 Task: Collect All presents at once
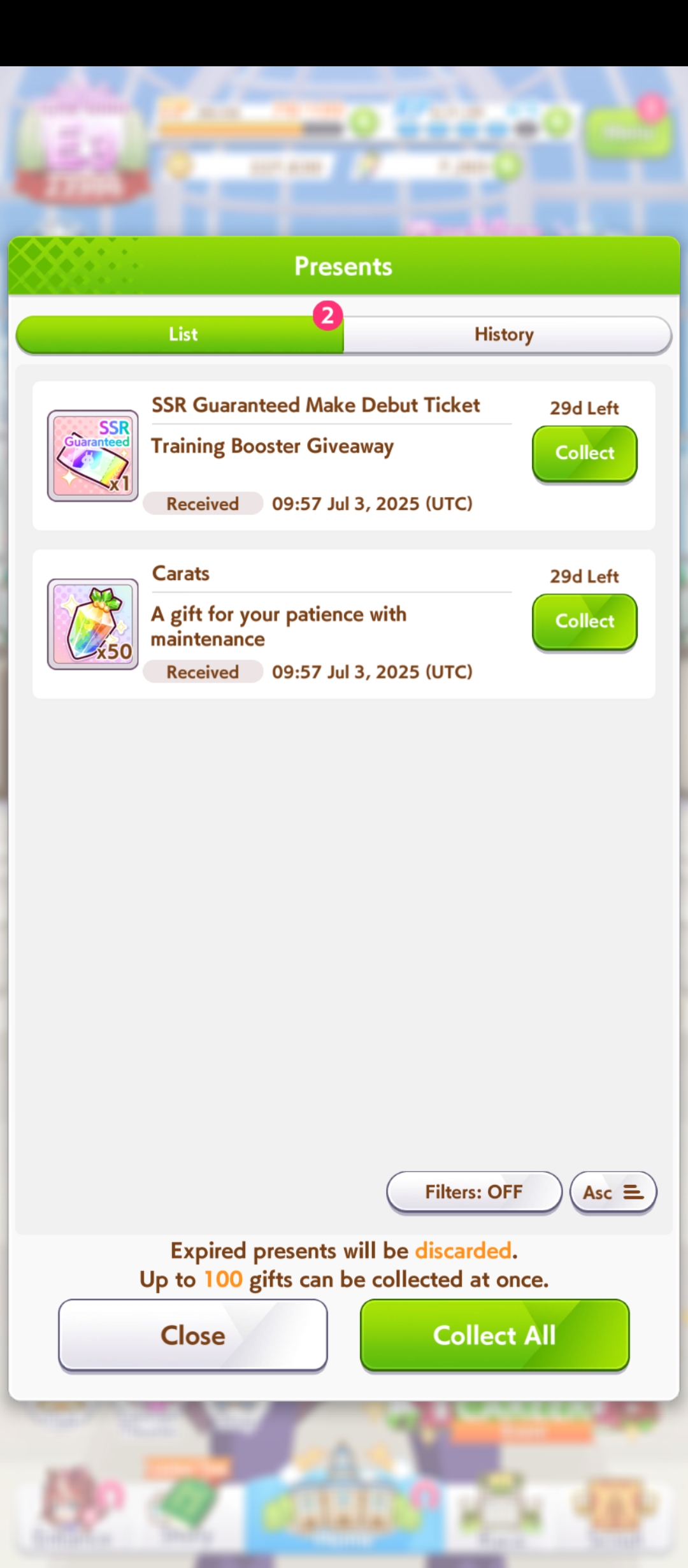click(495, 1335)
